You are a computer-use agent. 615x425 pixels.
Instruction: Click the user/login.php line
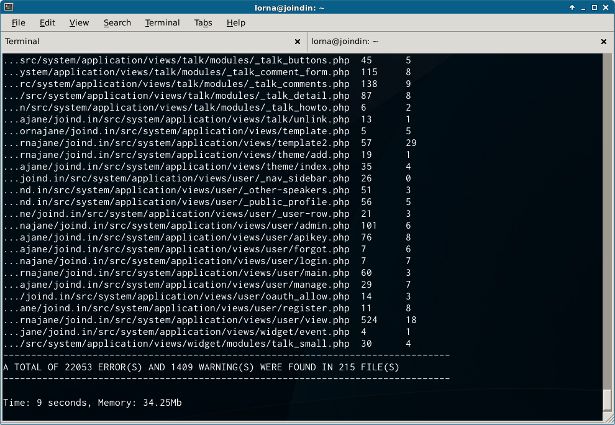coord(207,261)
